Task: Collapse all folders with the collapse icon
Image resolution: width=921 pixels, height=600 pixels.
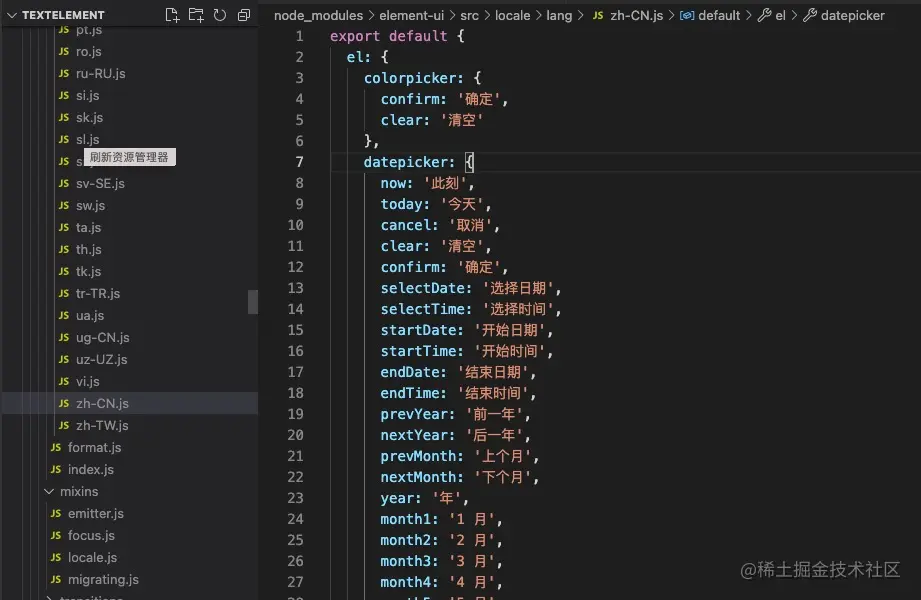Action: (x=244, y=15)
